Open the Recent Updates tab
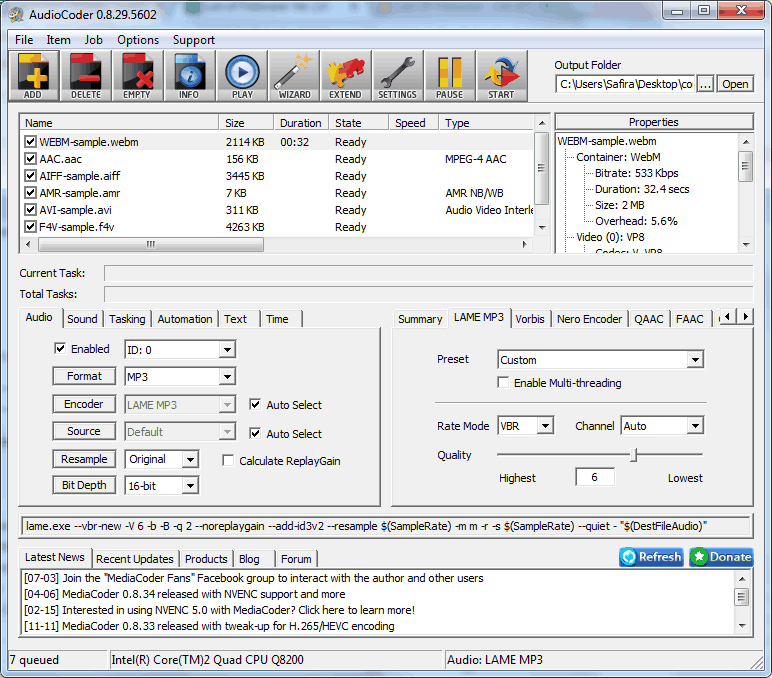The image size is (772, 678). [134, 559]
